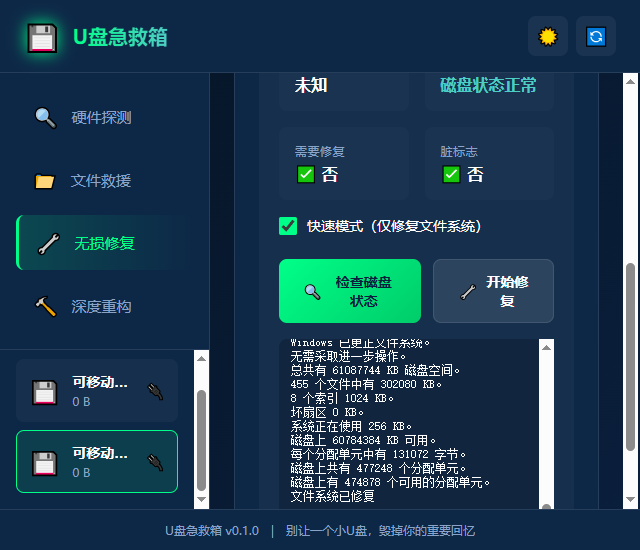Click main page scrollbar thumb

point(630,357)
